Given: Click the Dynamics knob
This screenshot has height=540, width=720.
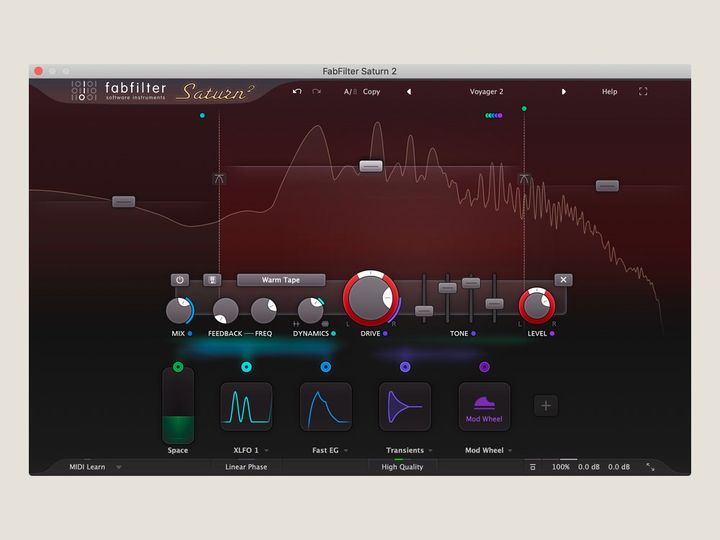Looking at the screenshot, I should (311, 311).
